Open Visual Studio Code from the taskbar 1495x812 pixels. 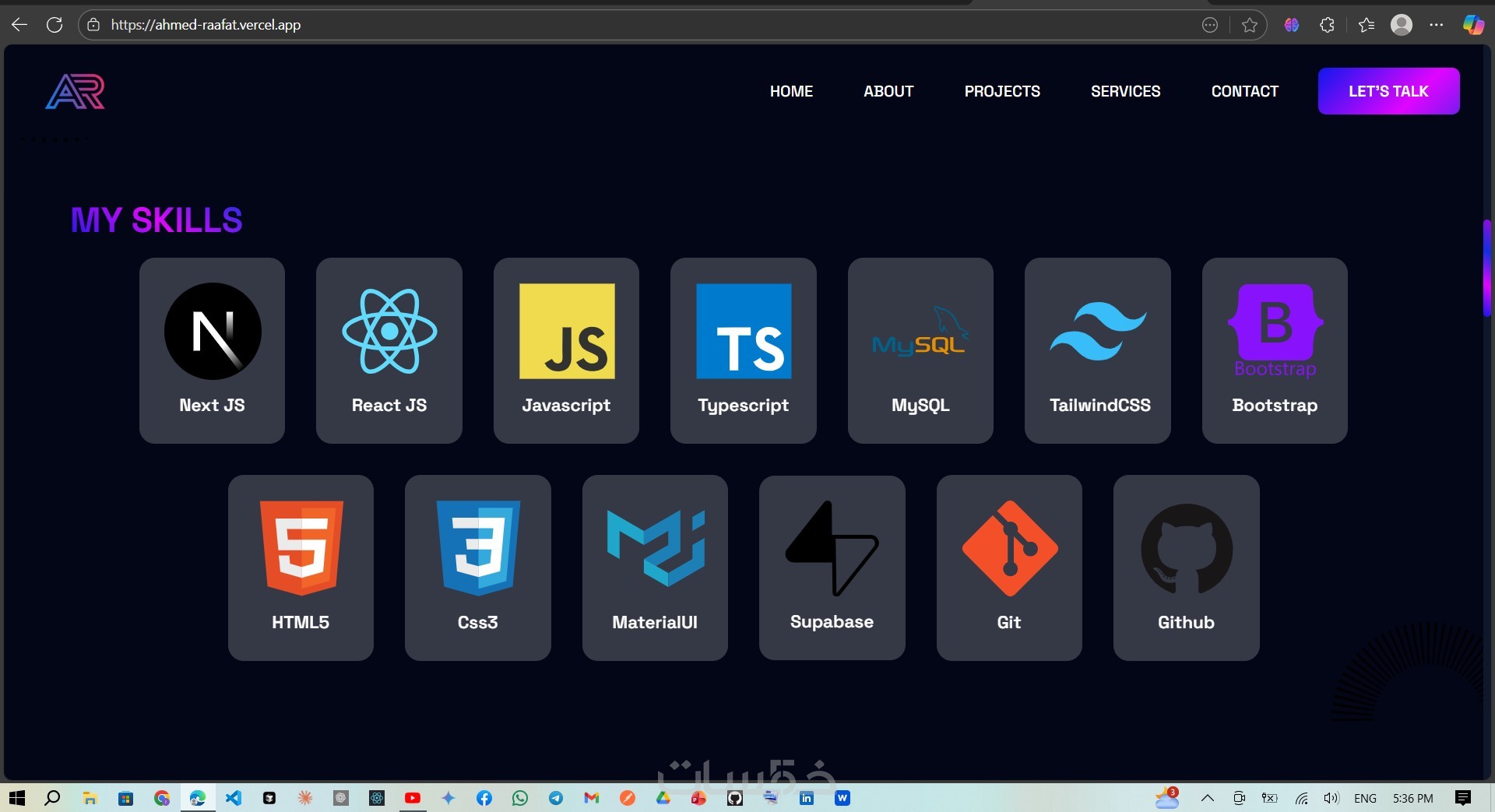click(x=234, y=798)
